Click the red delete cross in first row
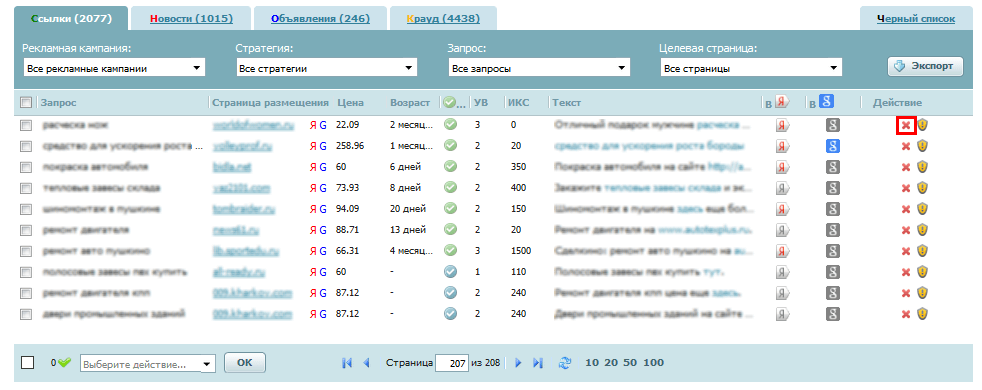The height and width of the screenshot is (390, 982). click(906, 125)
